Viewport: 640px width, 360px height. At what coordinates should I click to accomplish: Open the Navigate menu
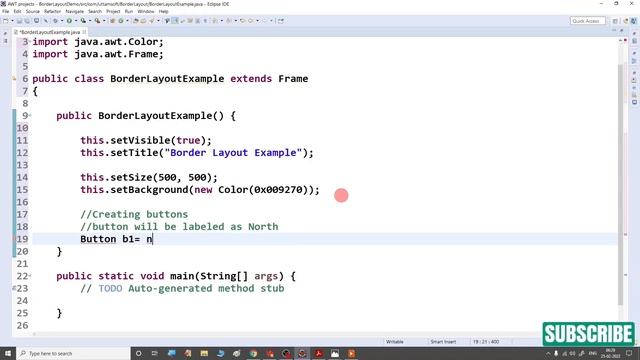74,11
